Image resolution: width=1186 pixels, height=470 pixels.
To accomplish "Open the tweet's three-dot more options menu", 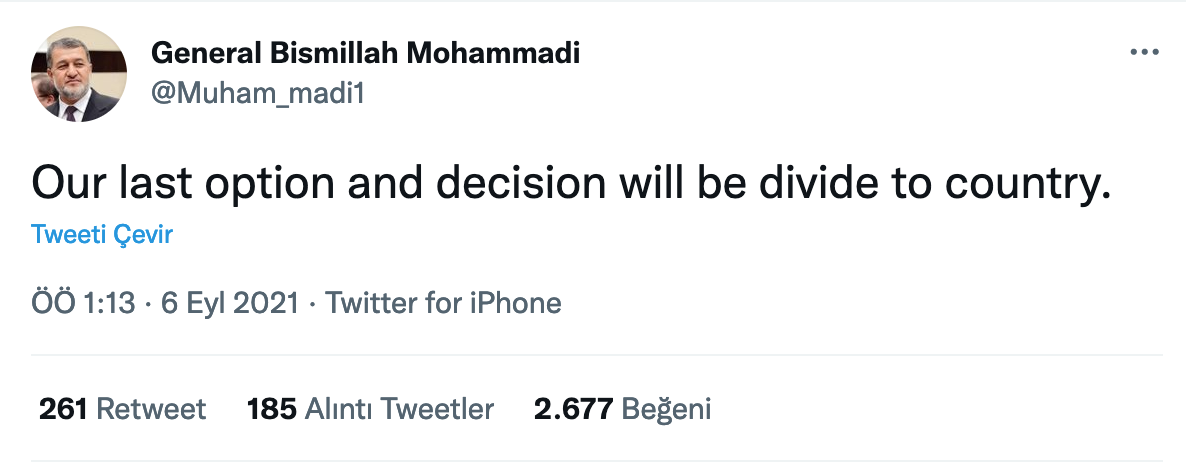I will click(x=1143, y=53).
